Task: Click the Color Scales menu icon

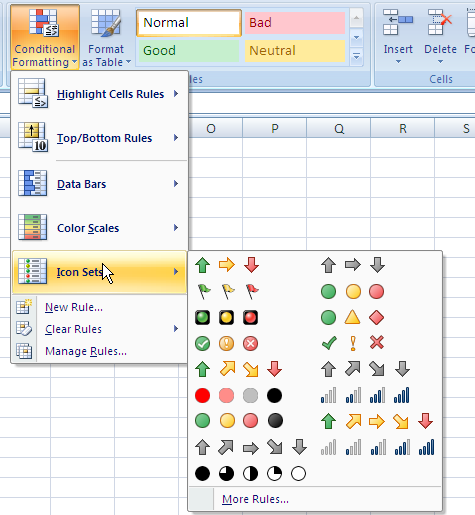Action: [x=33, y=227]
